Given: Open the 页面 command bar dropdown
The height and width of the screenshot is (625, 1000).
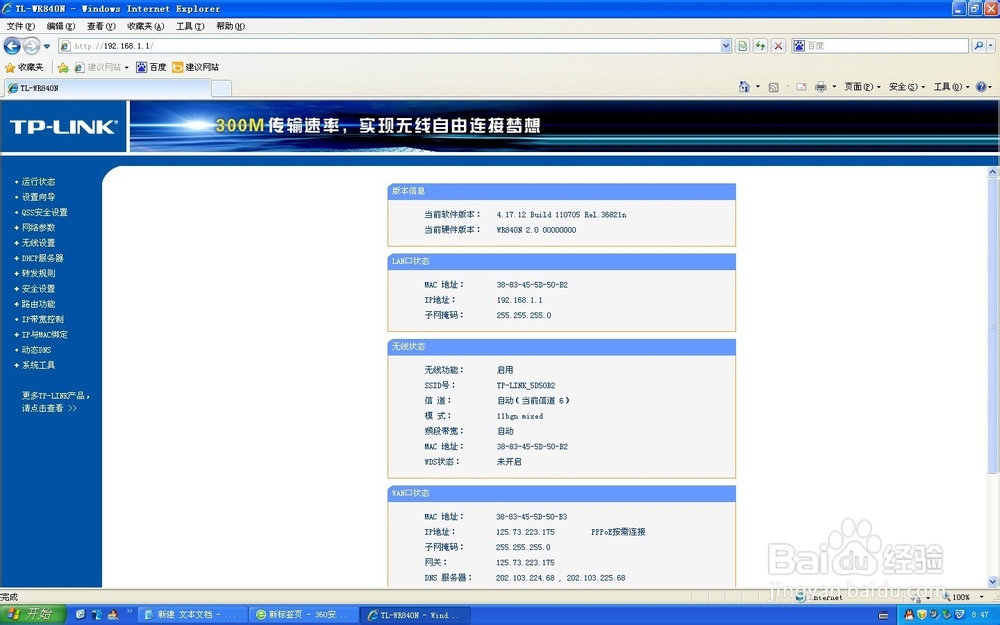Looking at the screenshot, I should [x=862, y=87].
